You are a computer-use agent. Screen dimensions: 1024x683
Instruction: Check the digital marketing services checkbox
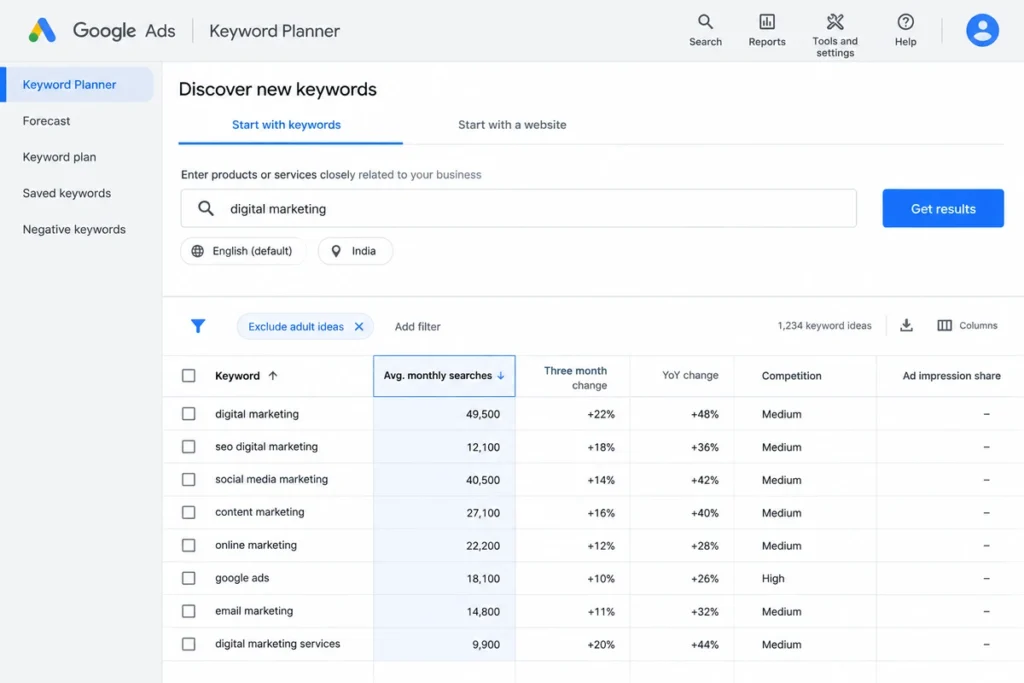(x=189, y=644)
